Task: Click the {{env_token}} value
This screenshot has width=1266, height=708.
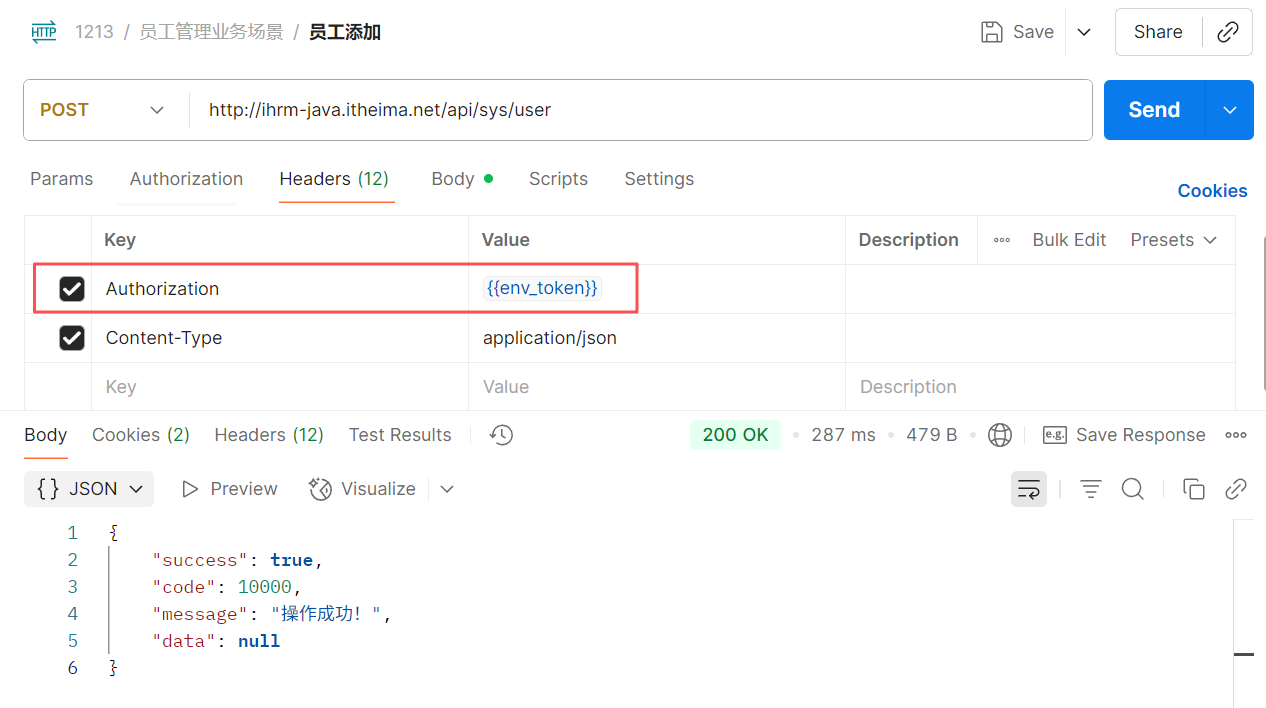Action: [542, 288]
